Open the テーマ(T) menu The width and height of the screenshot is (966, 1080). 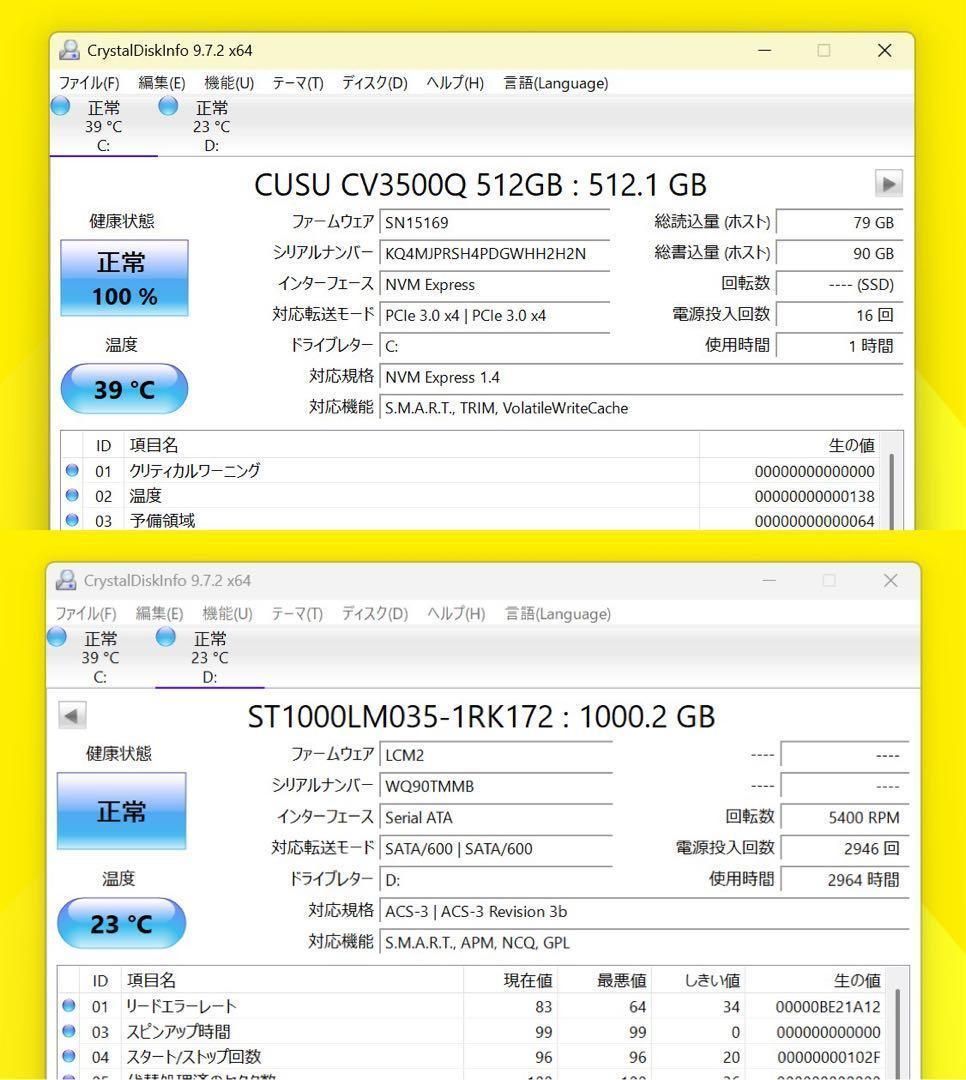tap(296, 83)
